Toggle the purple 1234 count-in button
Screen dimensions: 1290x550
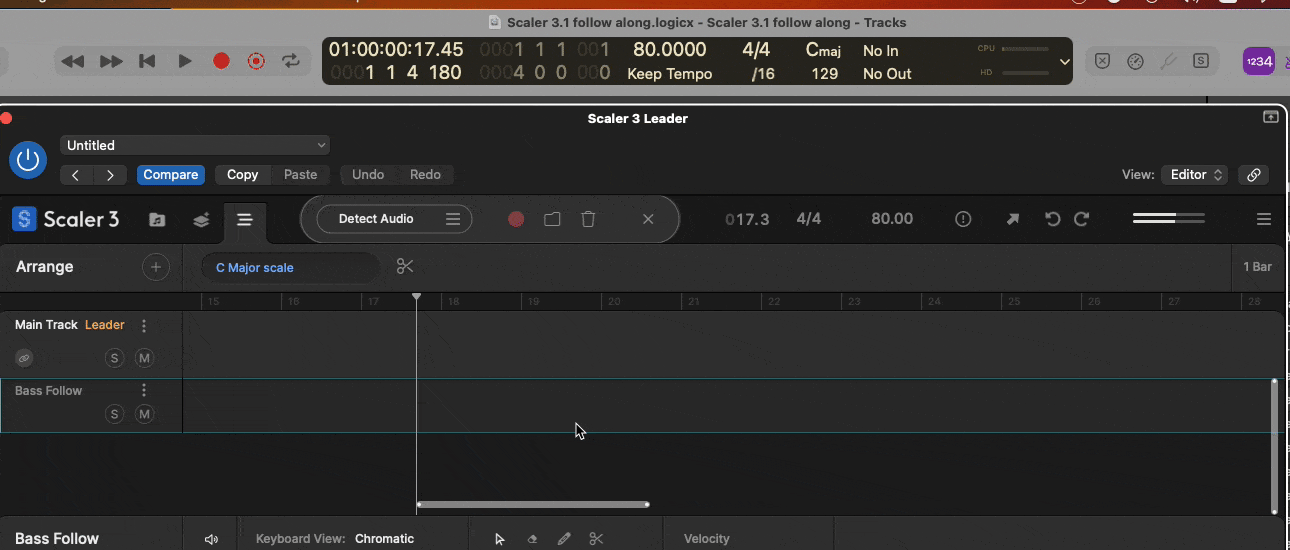tap(1258, 61)
